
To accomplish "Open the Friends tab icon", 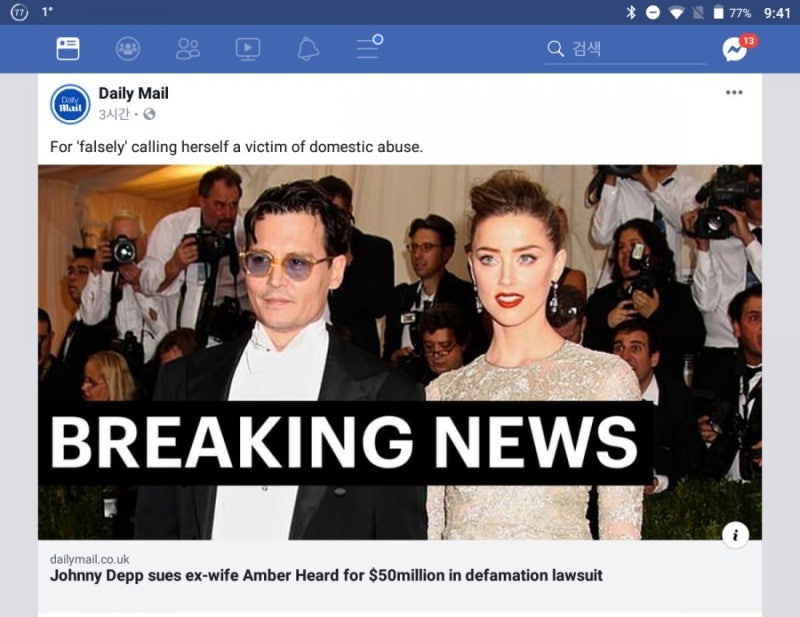I will (188, 49).
